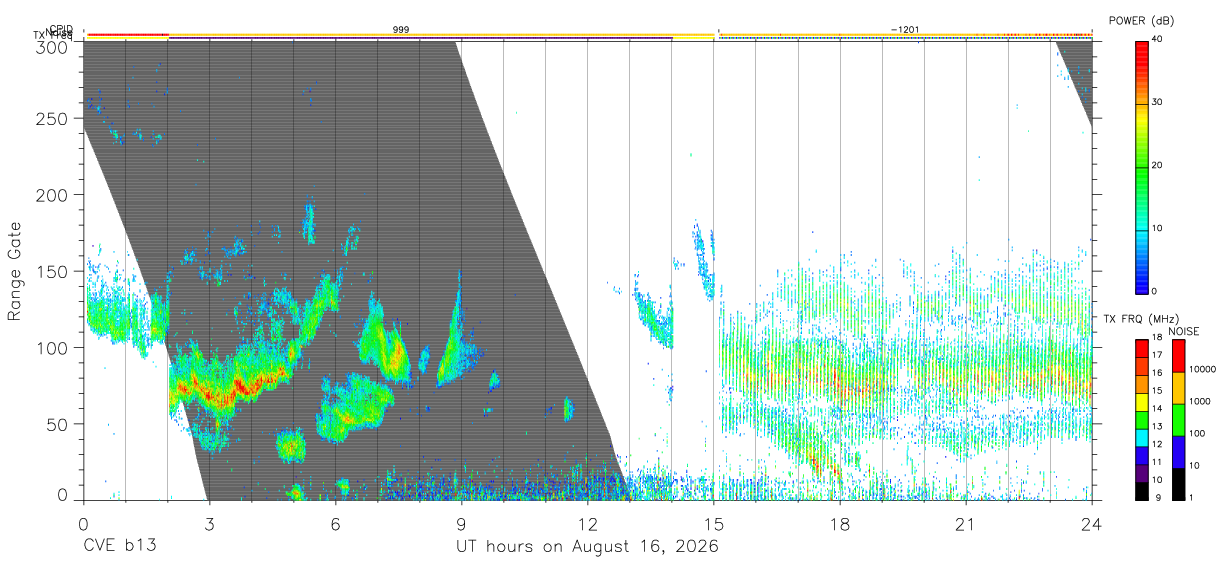Click the "0" tick on the power scale
The width and height of the screenshot is (1228, 567).
click(1156, 291)
